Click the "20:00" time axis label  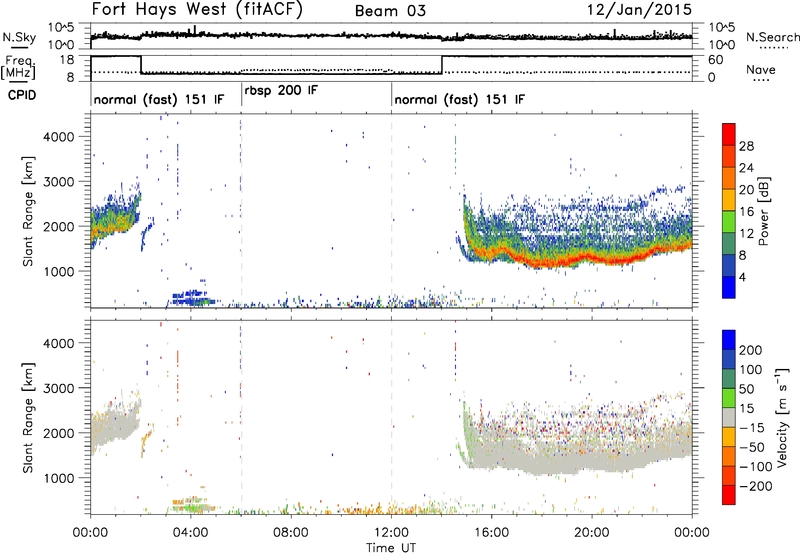tap(592, 533)
